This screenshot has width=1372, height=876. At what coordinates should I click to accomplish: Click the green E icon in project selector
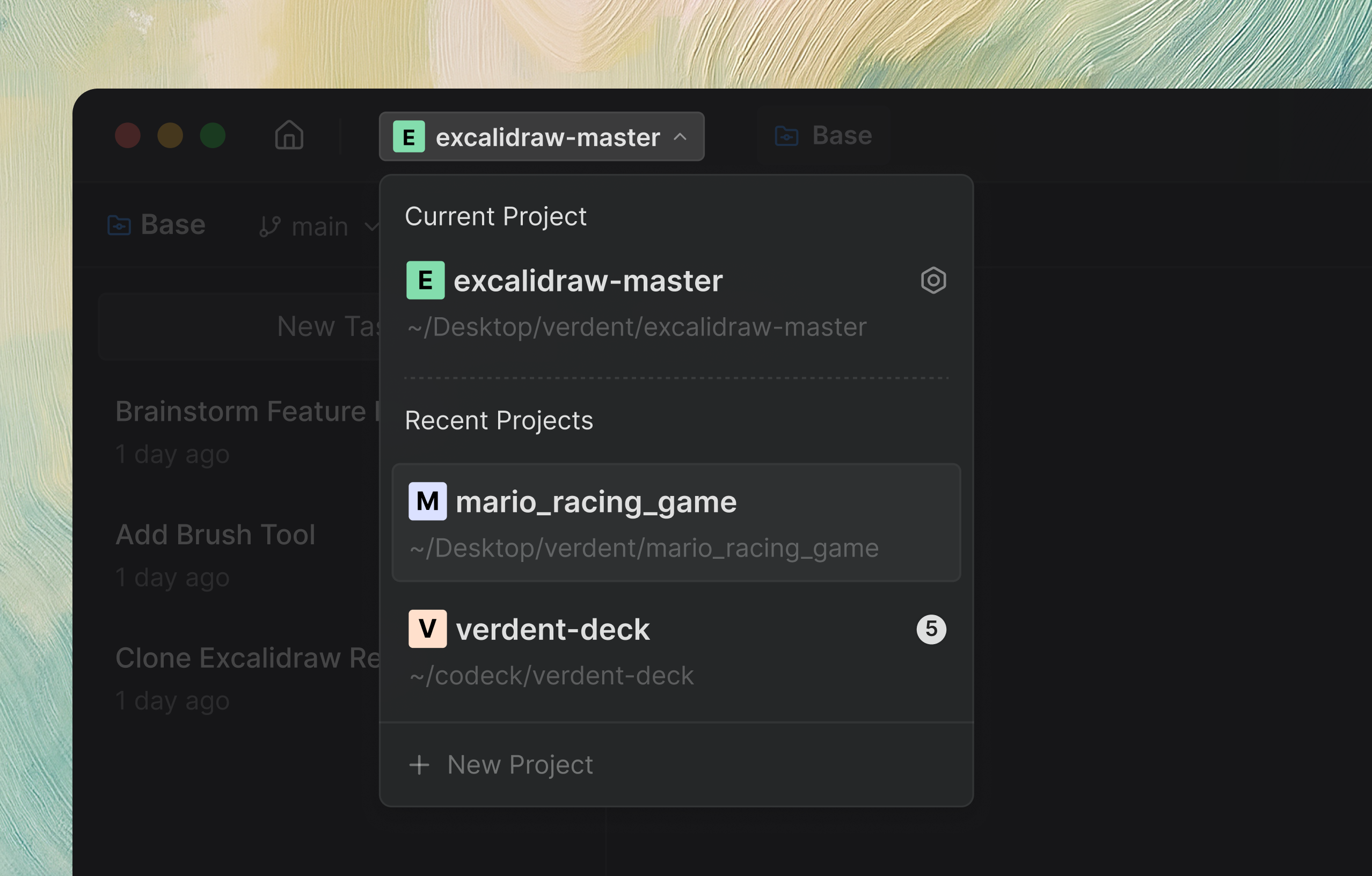point(408,137)
